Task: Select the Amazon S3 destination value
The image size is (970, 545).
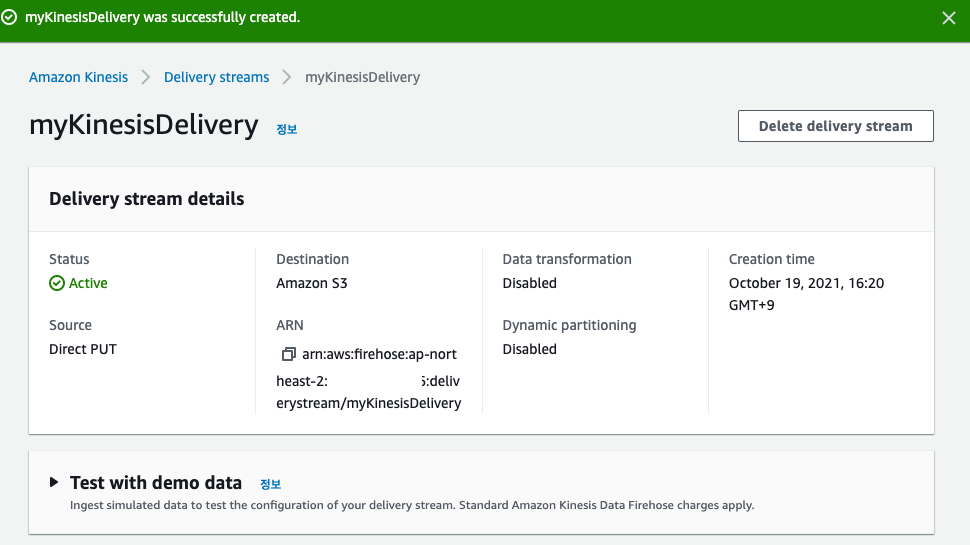Action: (312, 283)
